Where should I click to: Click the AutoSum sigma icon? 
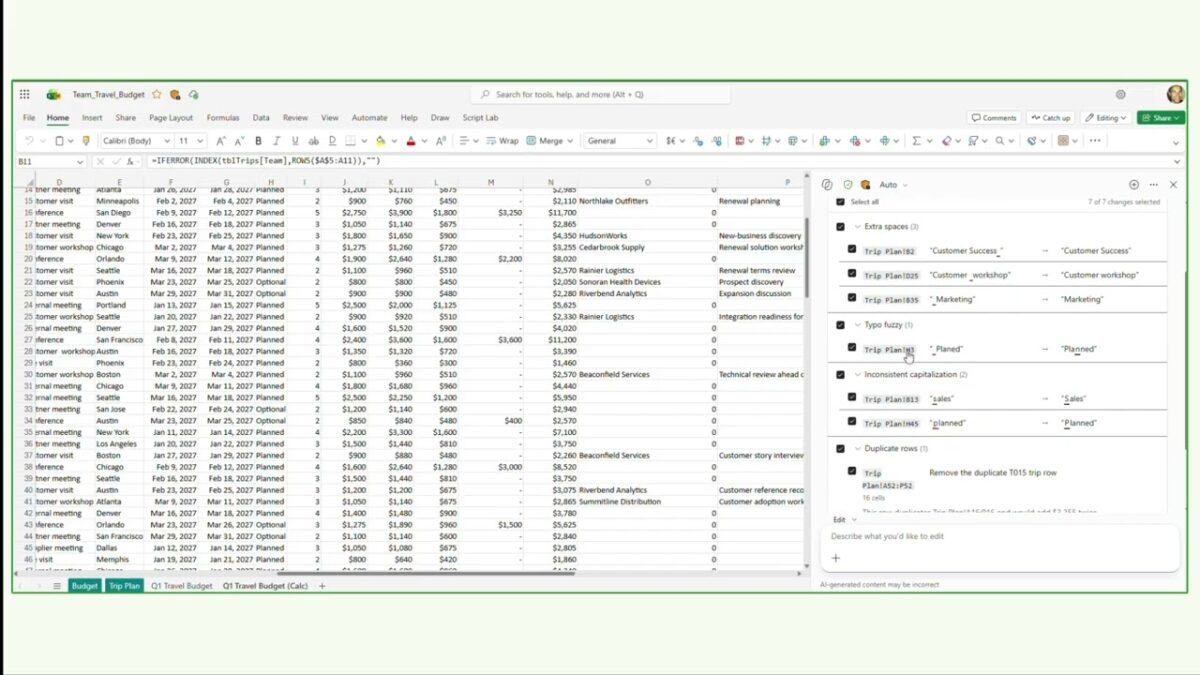[916, 141]
